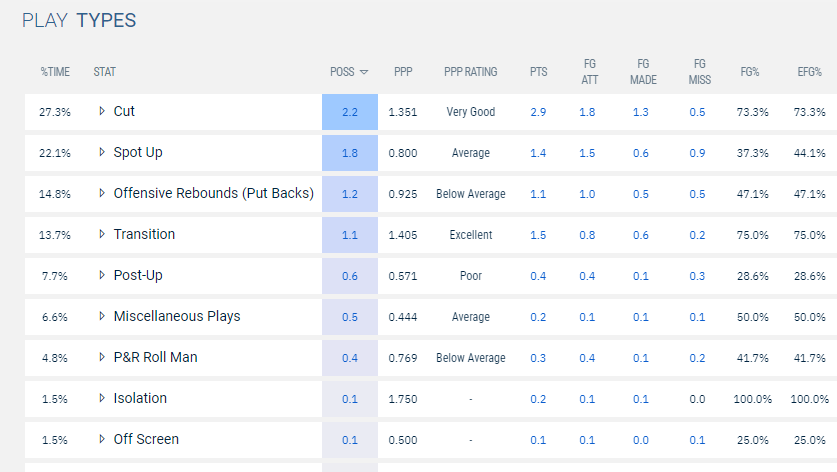This screenshot has width=837, height=472.
Task: Open Post-Up FG missed value 0.3
Action: click(x=697, y=276)
